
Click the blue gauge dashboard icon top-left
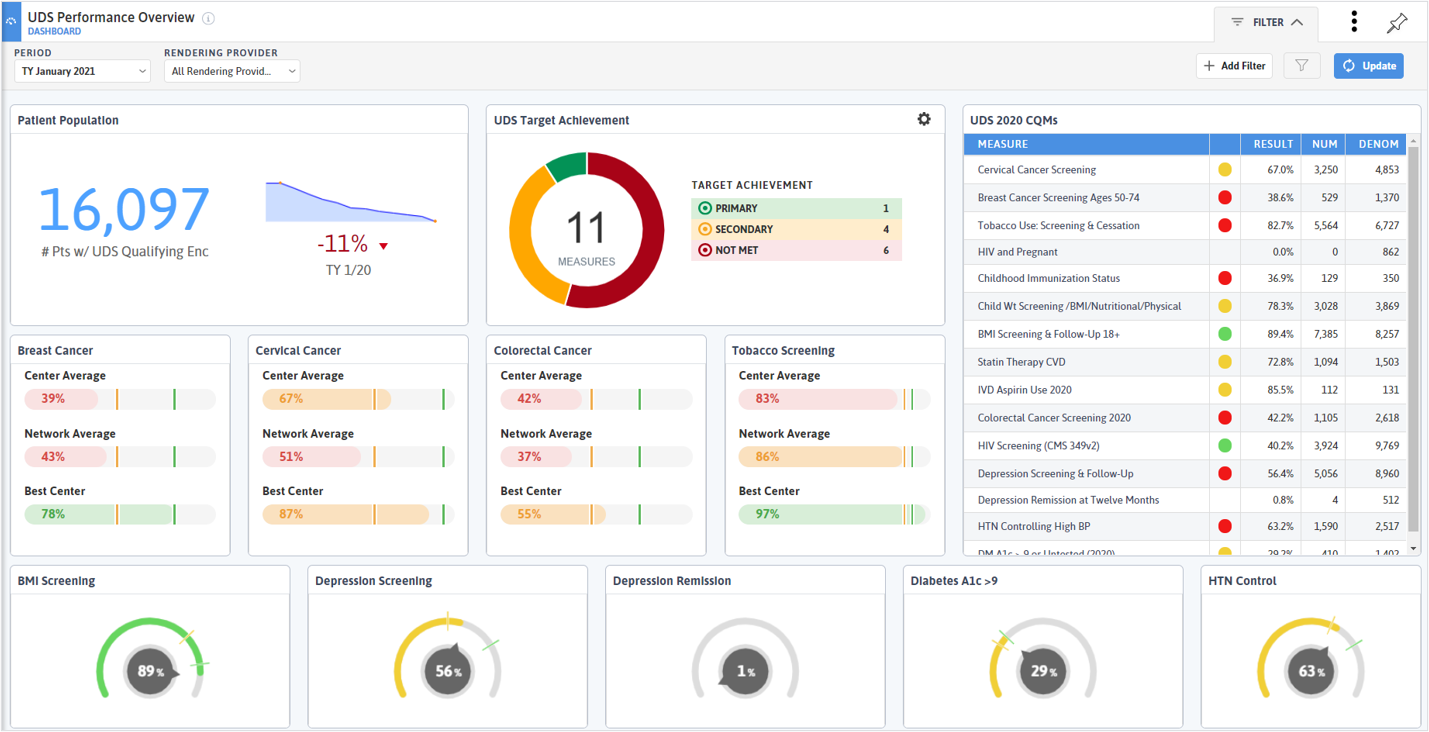tap(11, 21)
